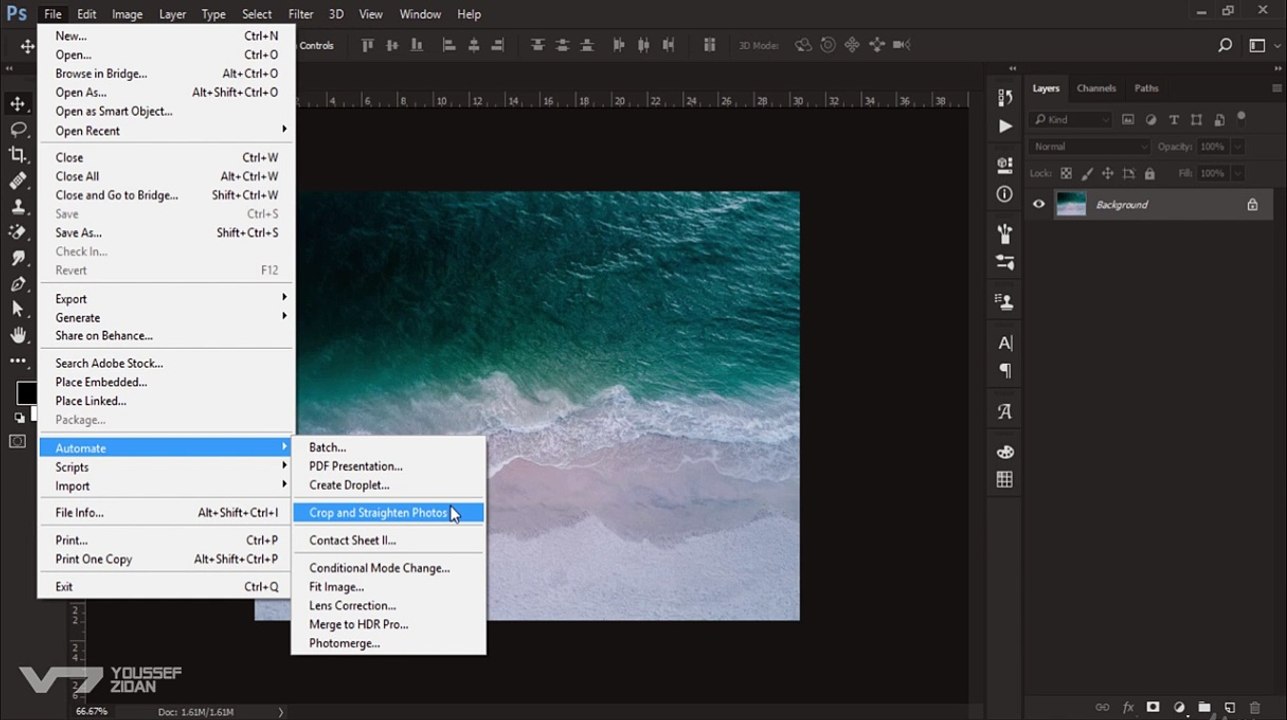Expand the Export submenu
Screen dimensions: 1287x720
click(x=167, y=299)
